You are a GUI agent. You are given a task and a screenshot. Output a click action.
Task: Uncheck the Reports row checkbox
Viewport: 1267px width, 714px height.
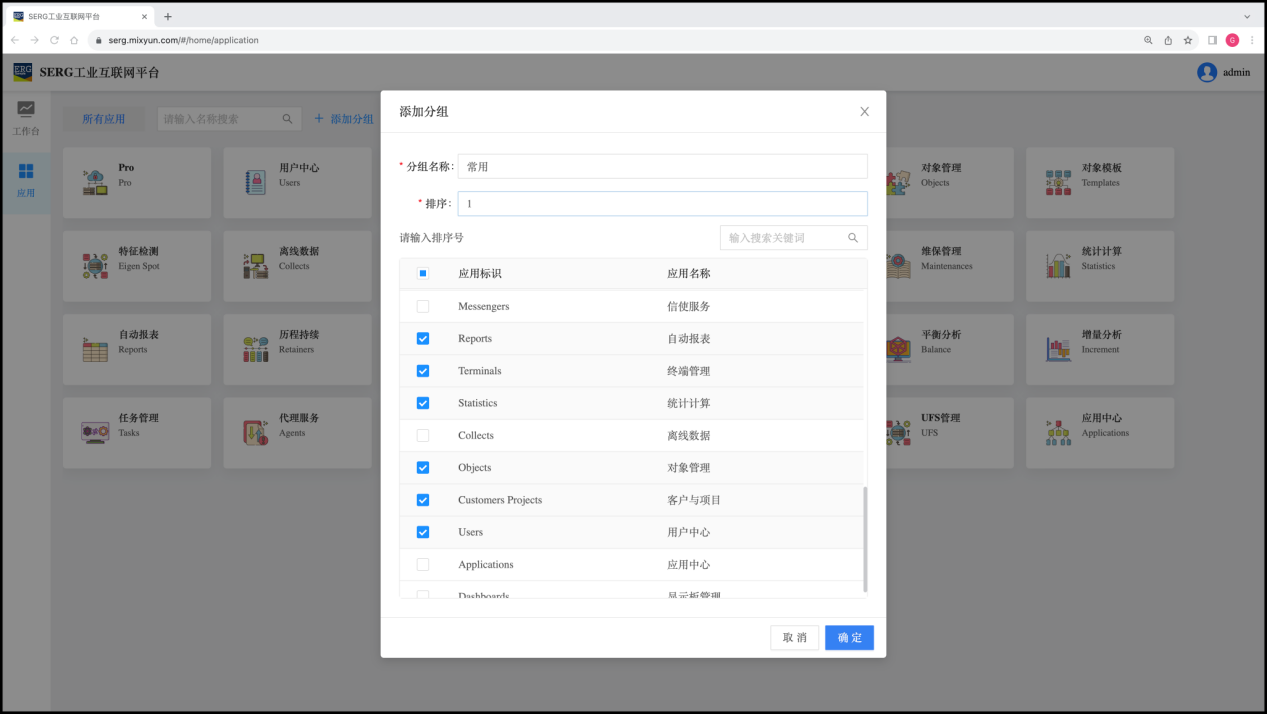(x=422, y=339)
